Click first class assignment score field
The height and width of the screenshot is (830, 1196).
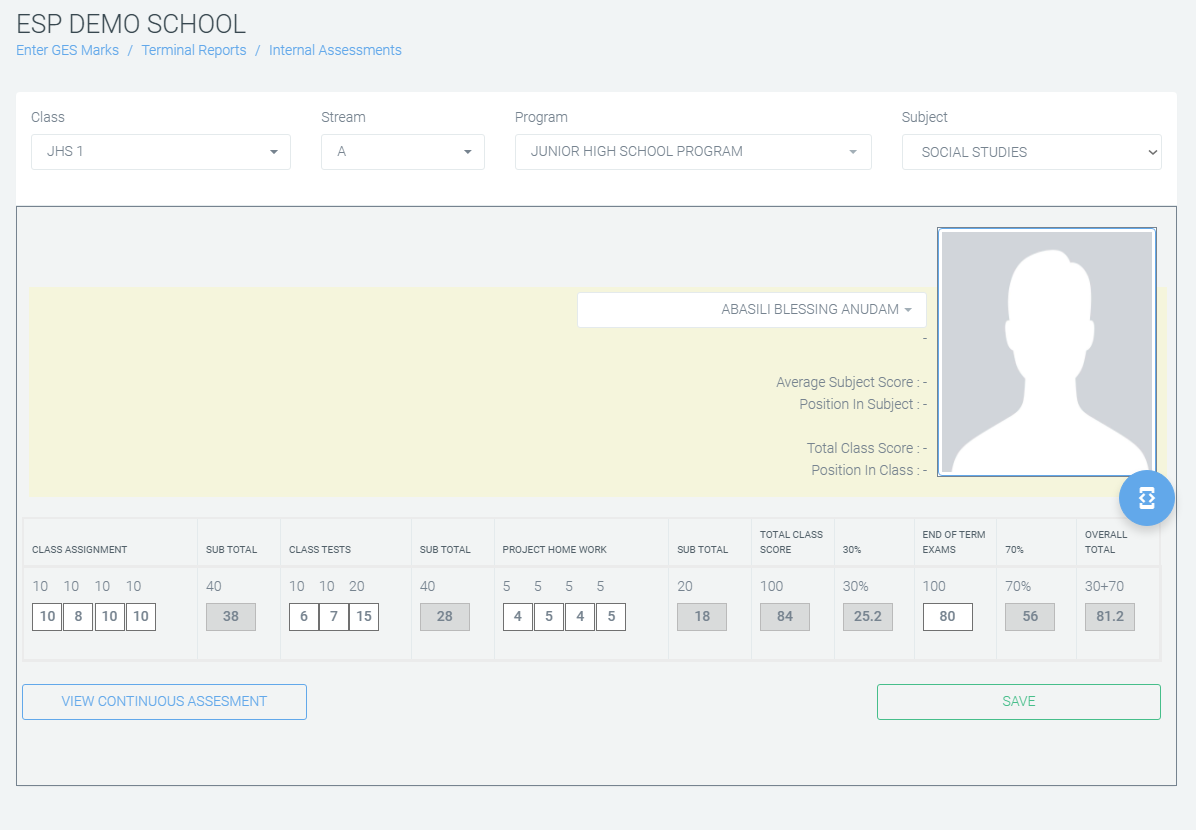click(47, 617)
